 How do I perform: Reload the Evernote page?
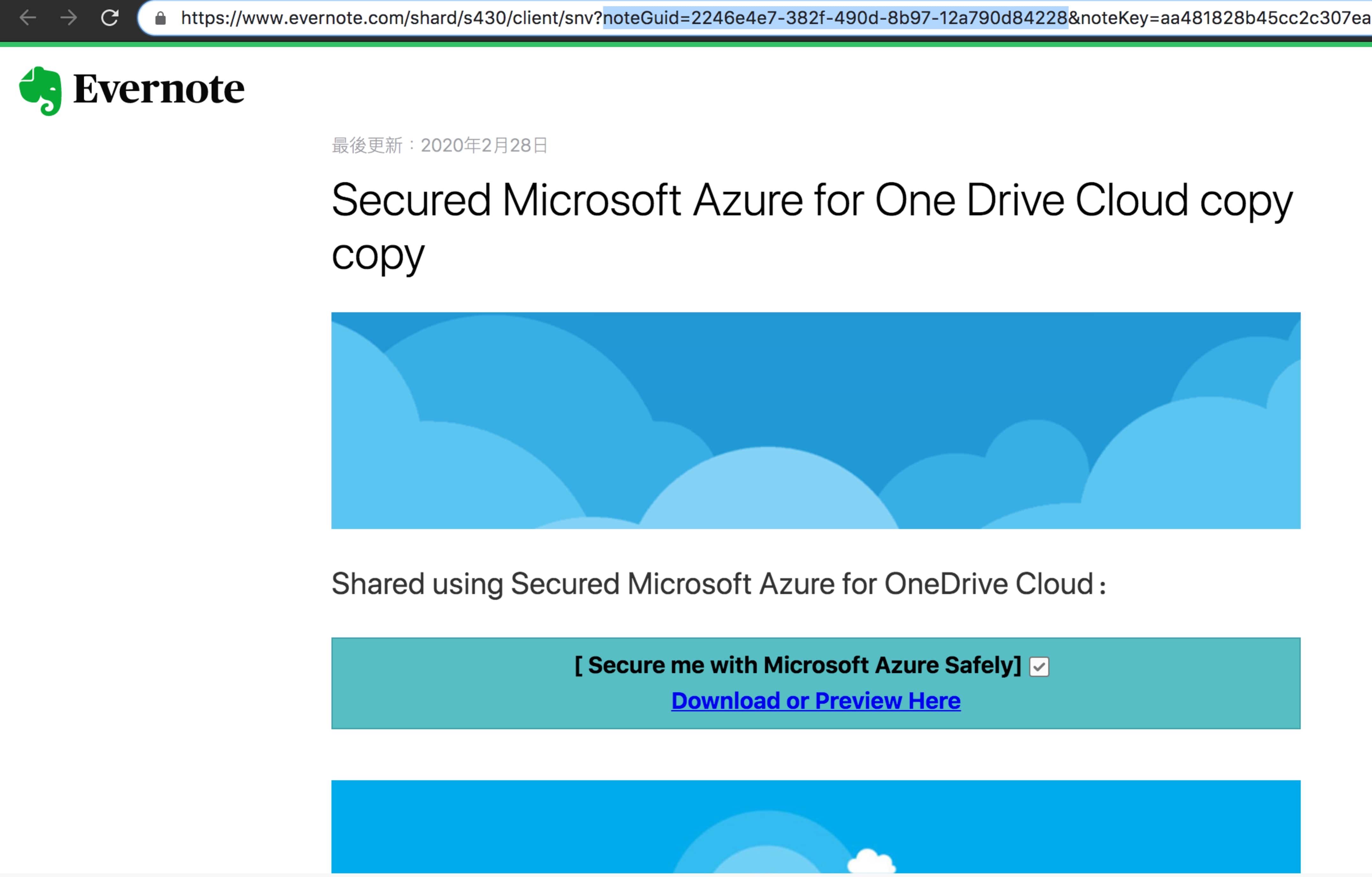point(109,18)
